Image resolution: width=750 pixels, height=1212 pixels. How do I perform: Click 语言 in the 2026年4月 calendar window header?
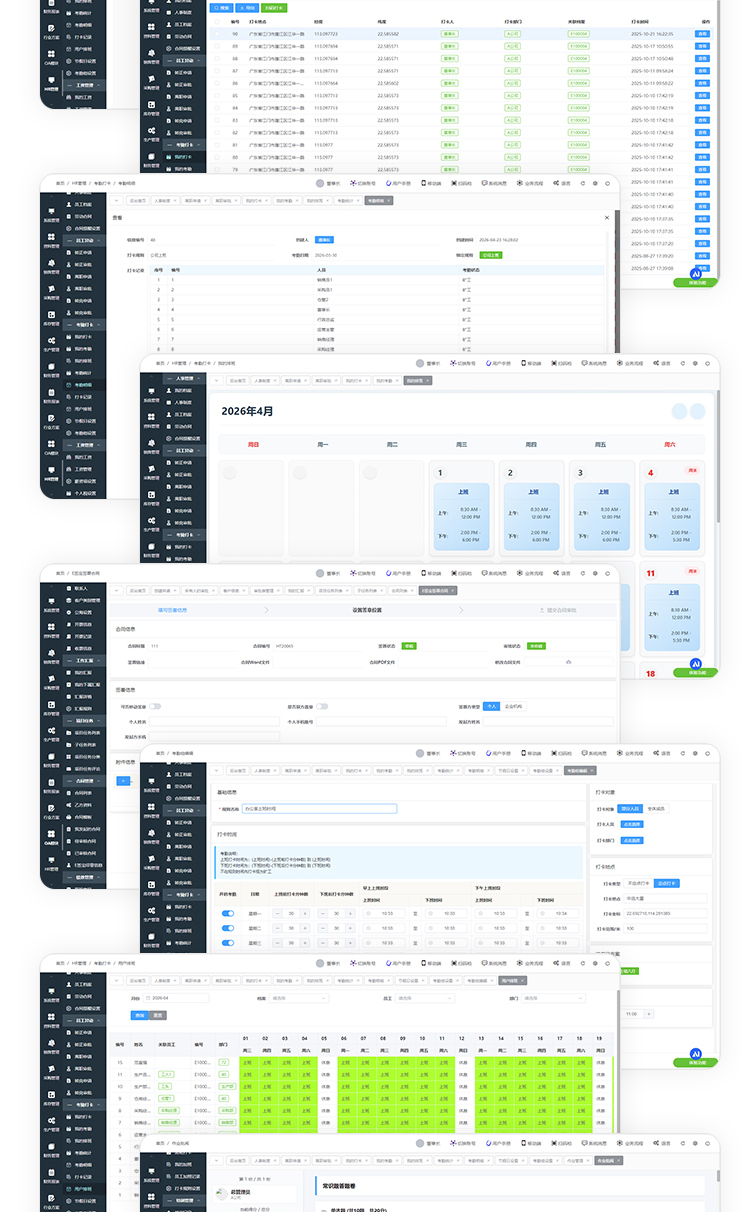662,363
